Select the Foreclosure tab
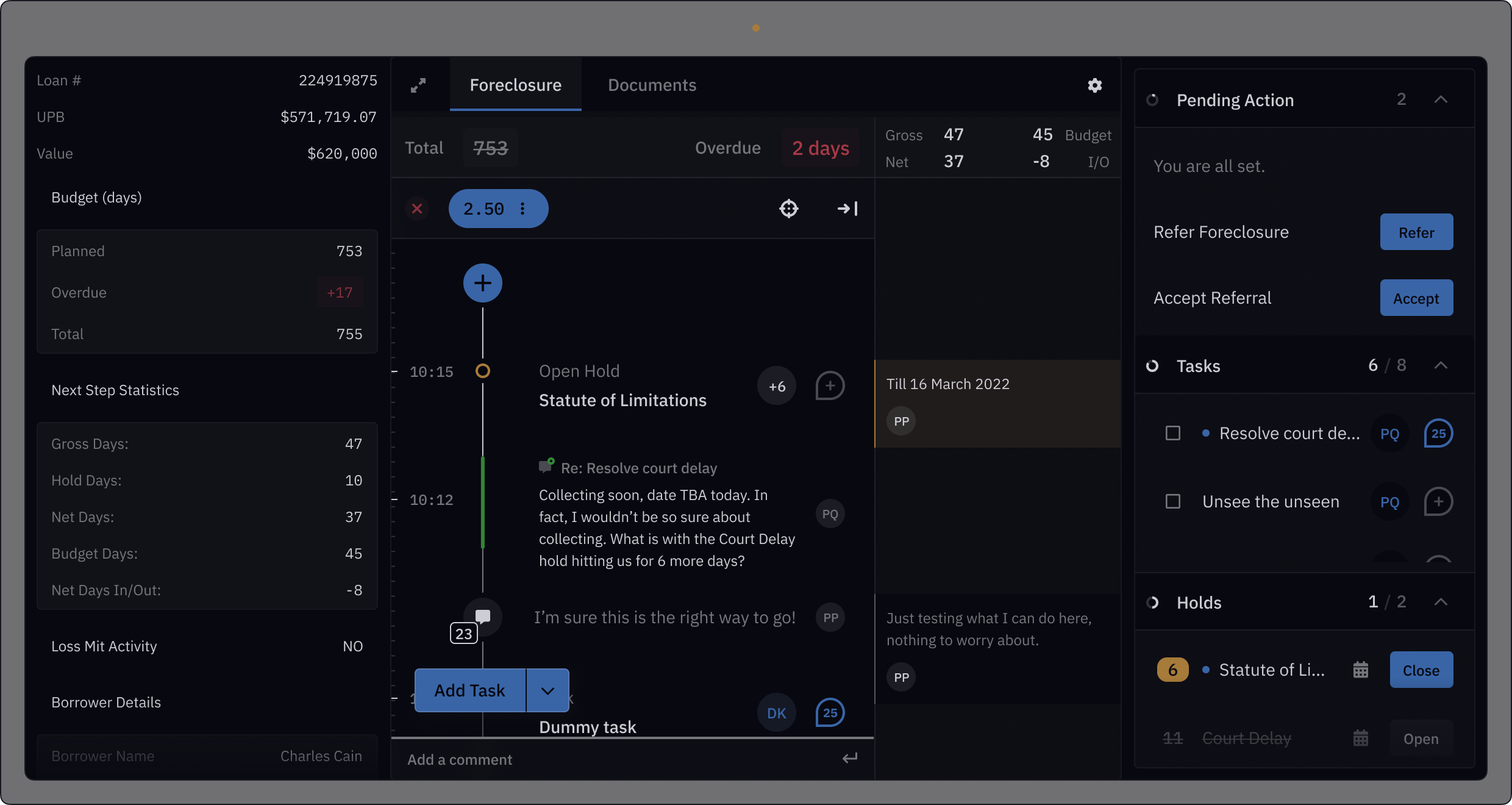The height and width of the screenshot is (805, 1512). [515, 85]
